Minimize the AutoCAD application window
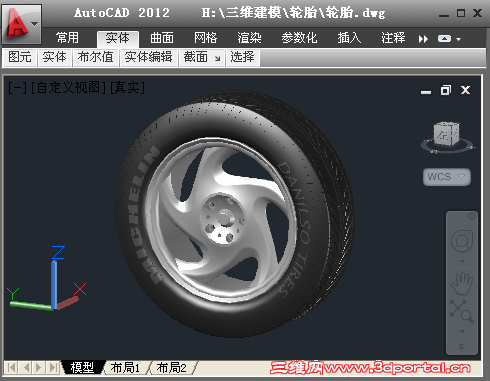 443,15
